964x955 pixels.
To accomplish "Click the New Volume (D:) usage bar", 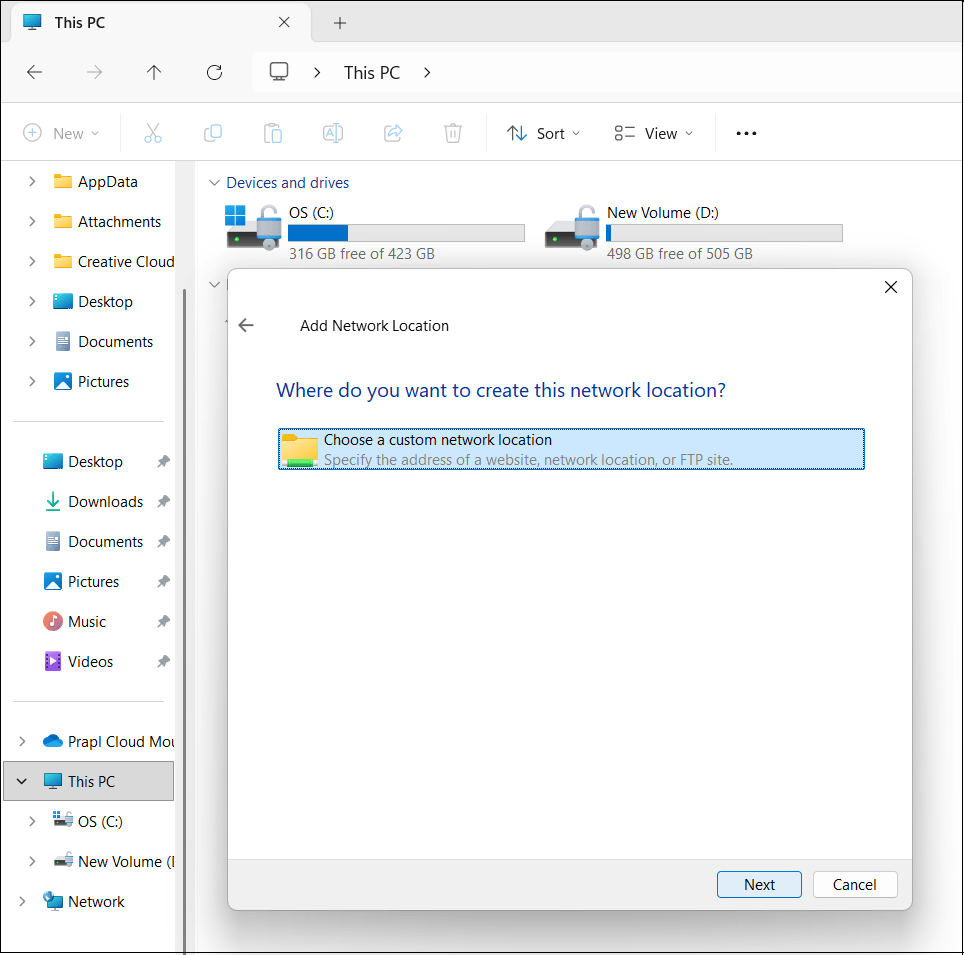I will point(724,233).
